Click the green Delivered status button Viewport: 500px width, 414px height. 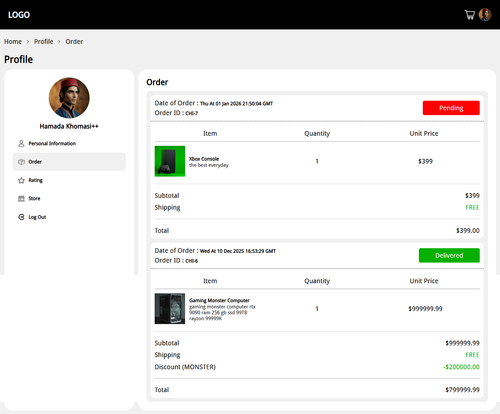tap(449, 255)
